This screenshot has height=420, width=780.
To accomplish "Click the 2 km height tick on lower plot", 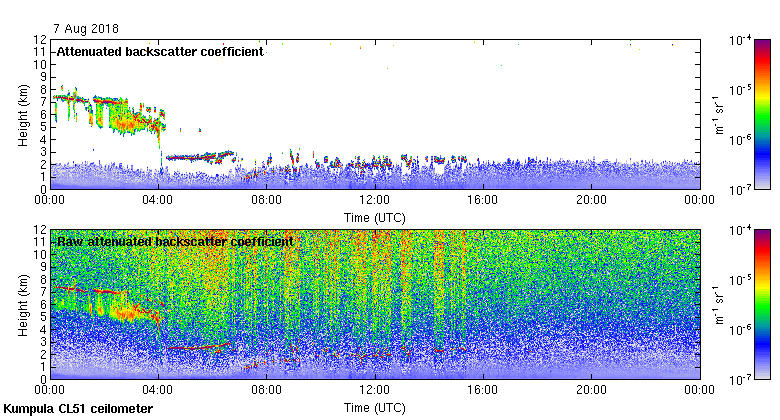I will click(43, 354).
